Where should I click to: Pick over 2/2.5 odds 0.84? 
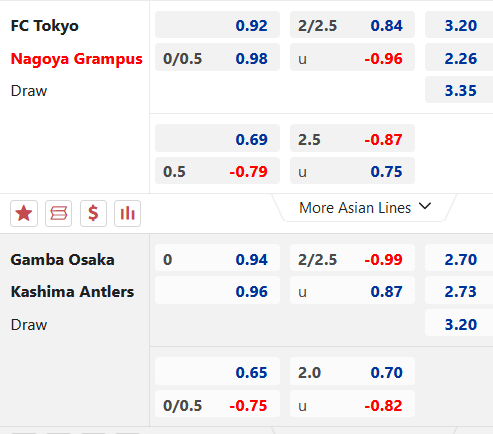[352, 25]
